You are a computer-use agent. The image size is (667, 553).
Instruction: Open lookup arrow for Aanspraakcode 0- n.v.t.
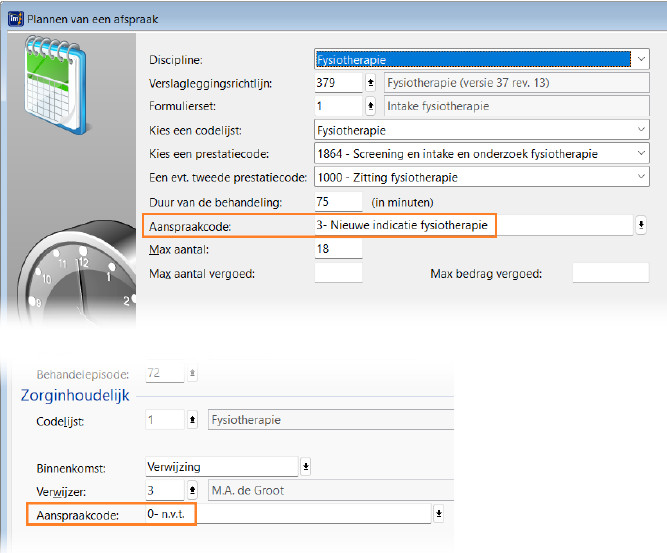(438, 514)
